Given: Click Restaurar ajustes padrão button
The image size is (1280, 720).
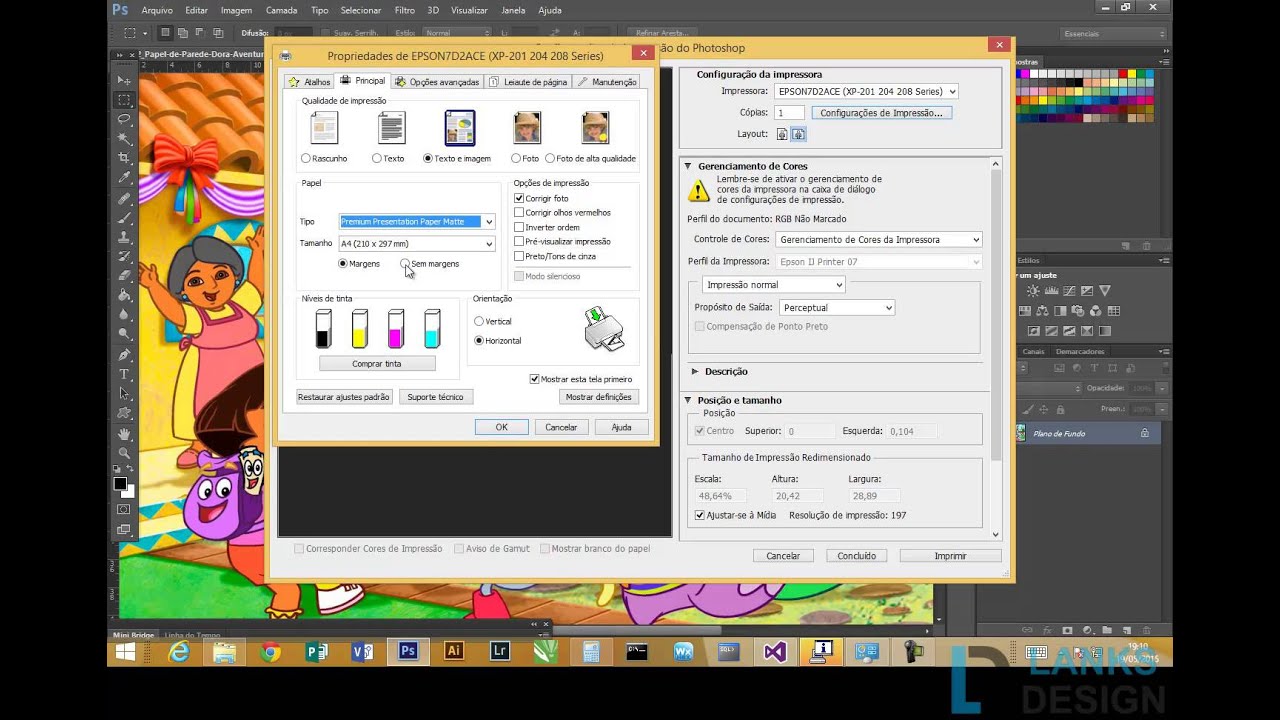Looking at the screenshot, I should tap(344, 397).
